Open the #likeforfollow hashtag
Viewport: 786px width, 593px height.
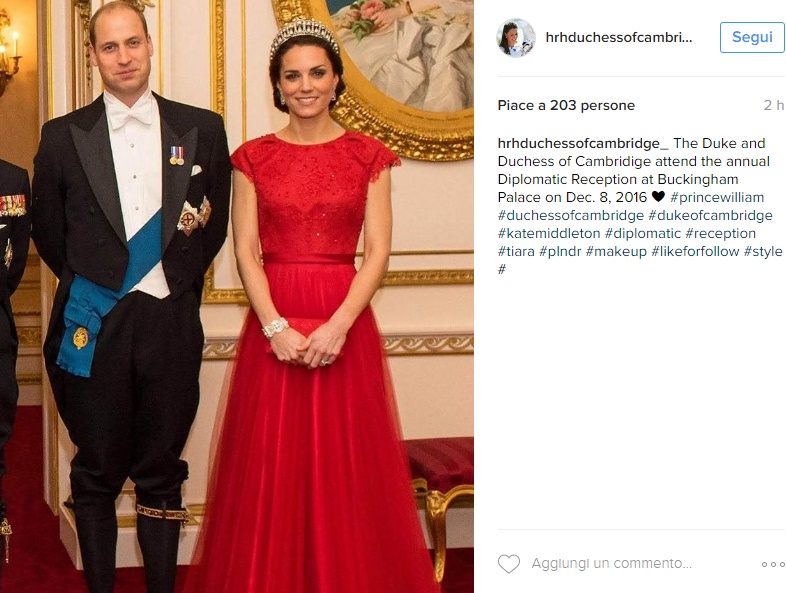pyautogui.click(x=695, y=252)
